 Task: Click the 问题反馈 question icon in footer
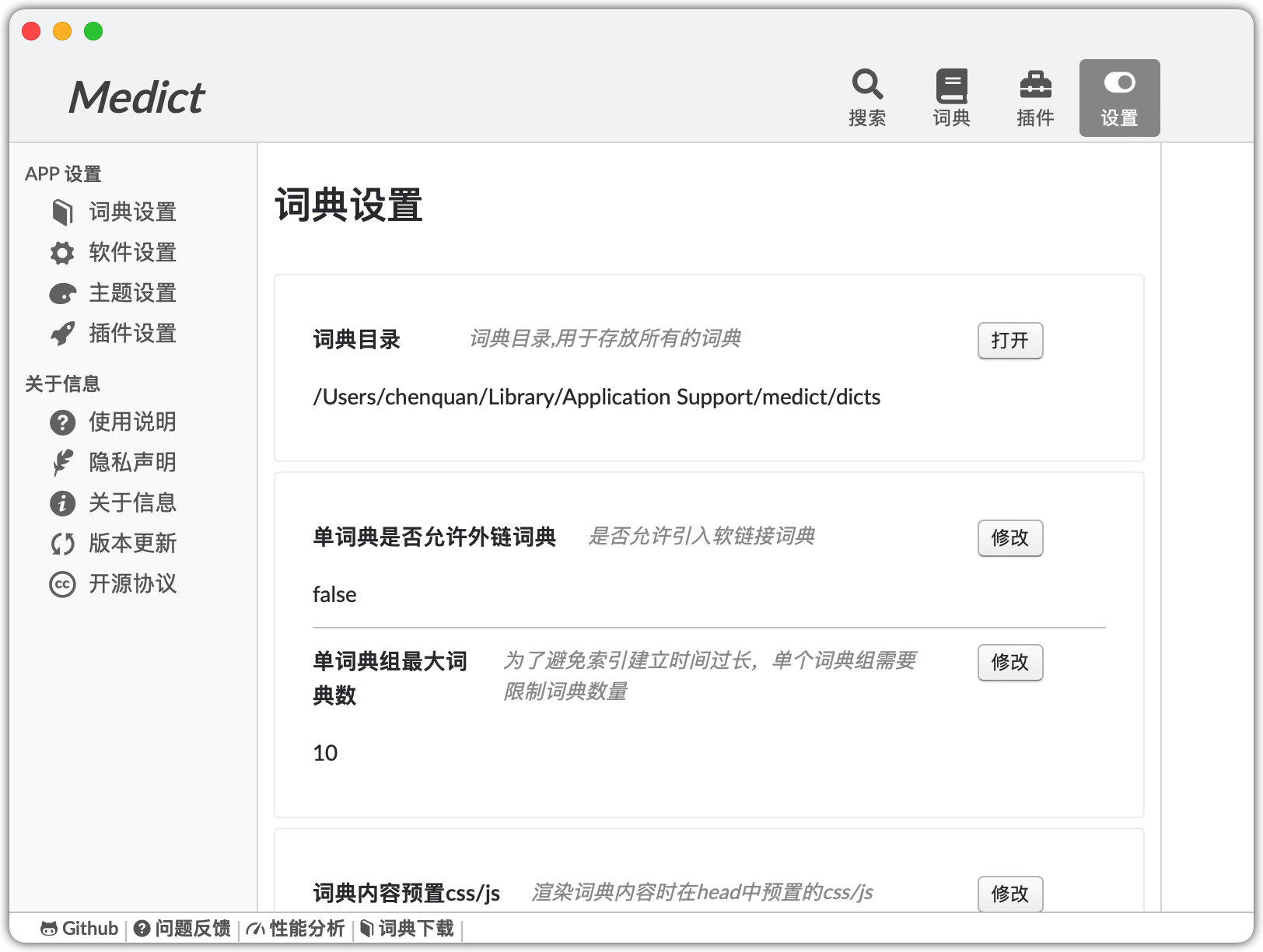point(142,929)
